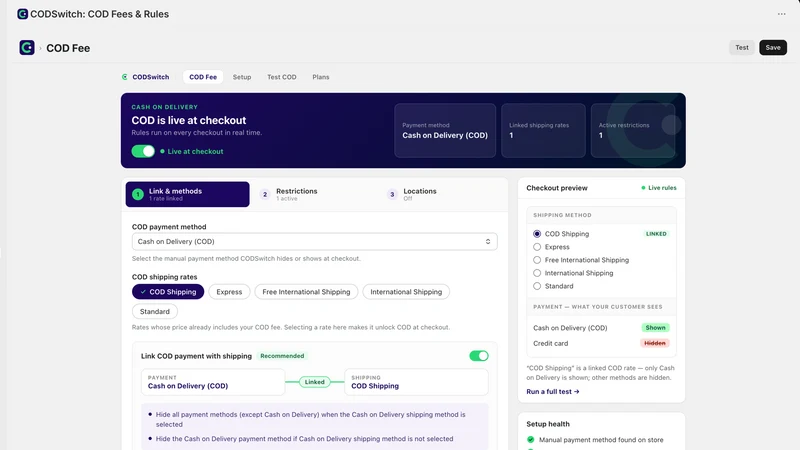Click the Payment method summary card

[x=445, y=131]
